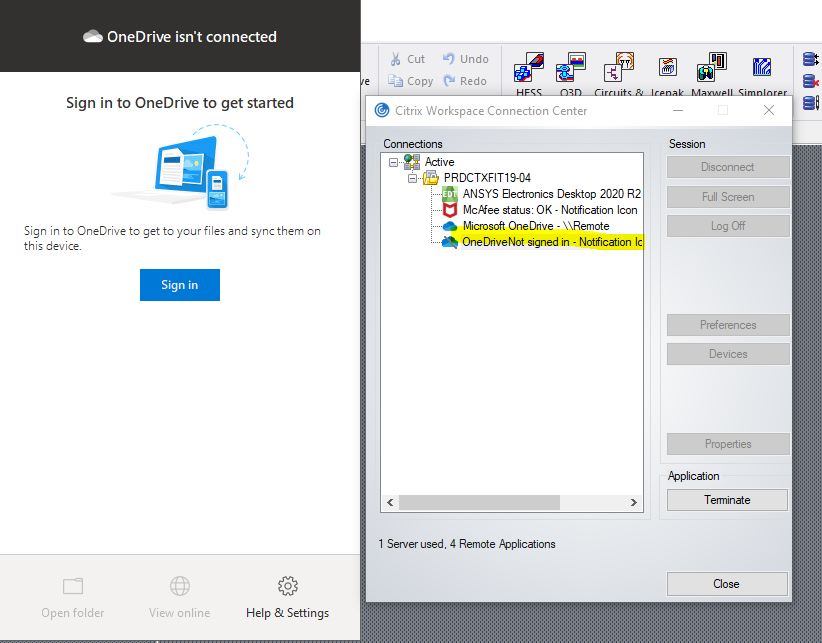The width and height of the screenshot is (822, 643).
Task: Click the Disconnect button
Action: 728,167
